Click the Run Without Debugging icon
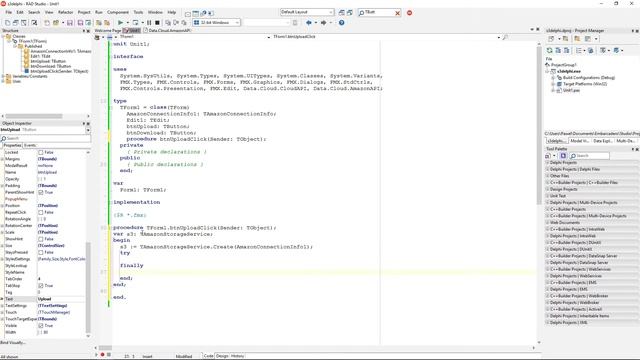 click(x=136, y=23)
